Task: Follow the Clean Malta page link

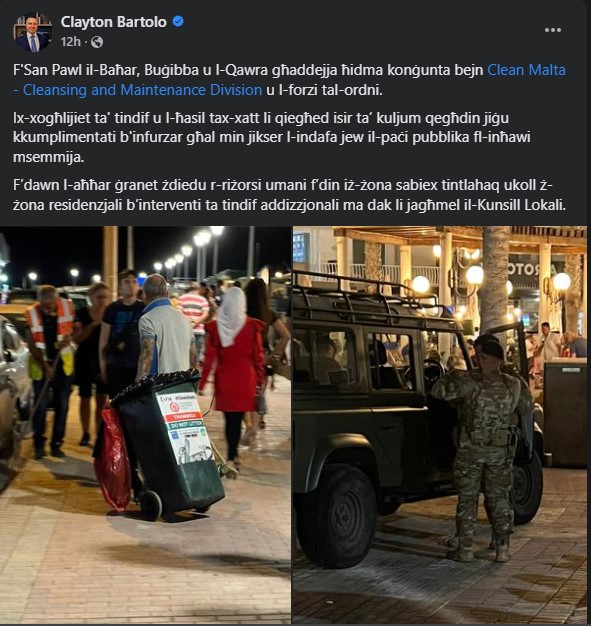Action: [x=526, y=70]
